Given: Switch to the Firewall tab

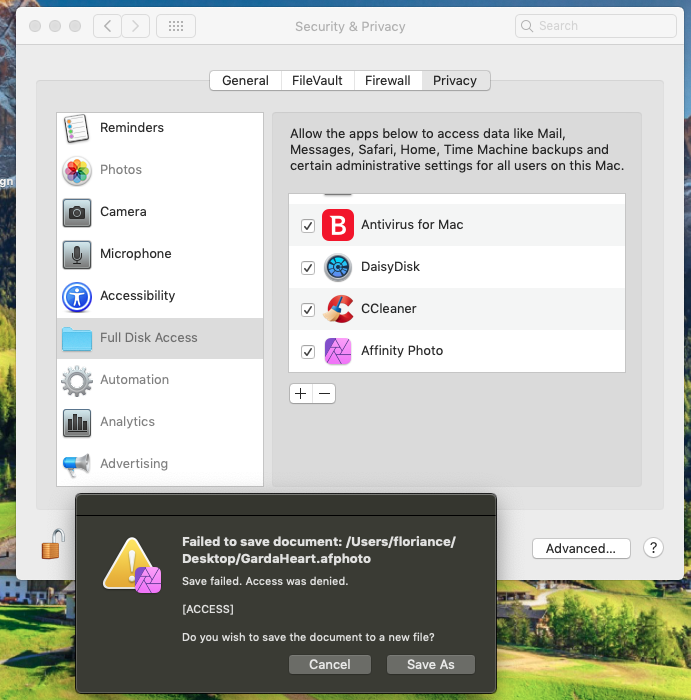Looking at the screenshot, I should coord(388,80).
